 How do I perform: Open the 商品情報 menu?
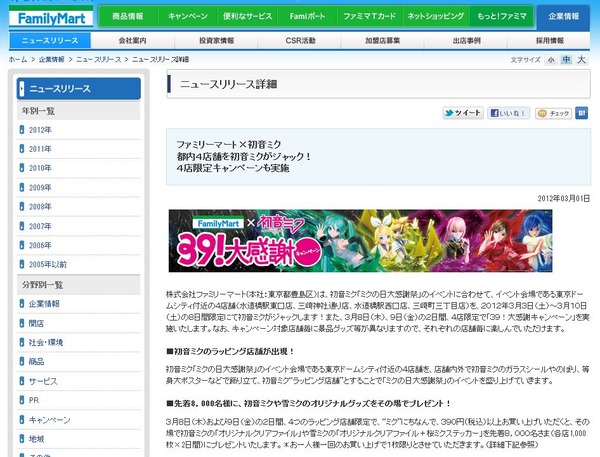click(x=128, y=16)
